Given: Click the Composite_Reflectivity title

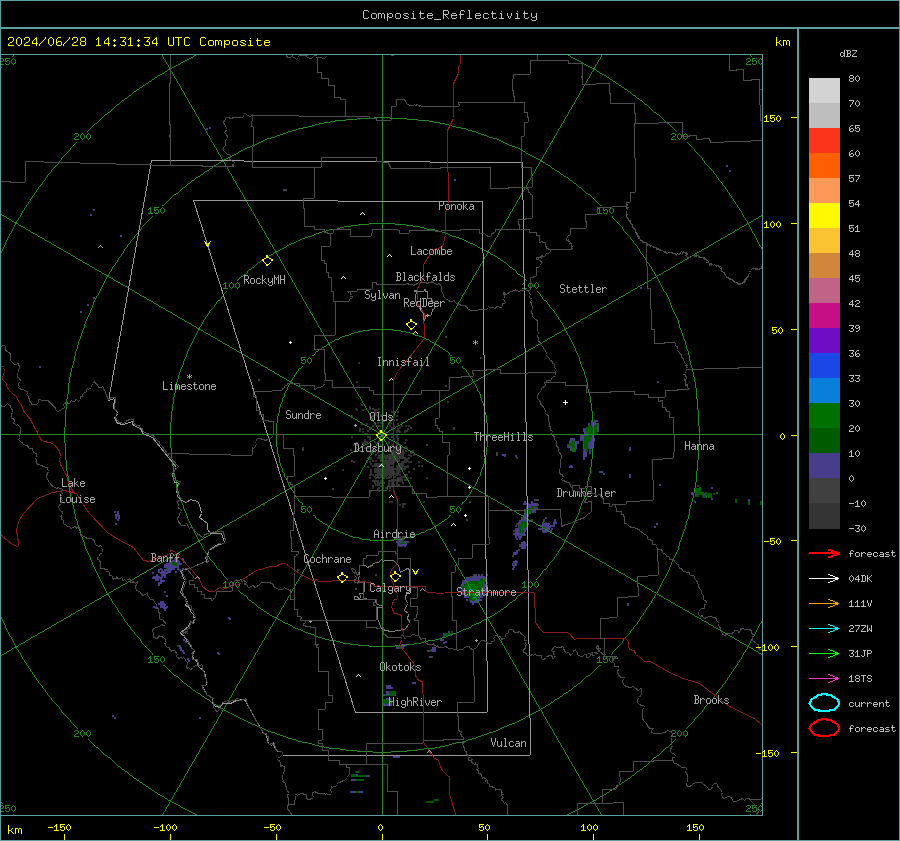Looking at the screenshot, I should [x=450, y=15].
